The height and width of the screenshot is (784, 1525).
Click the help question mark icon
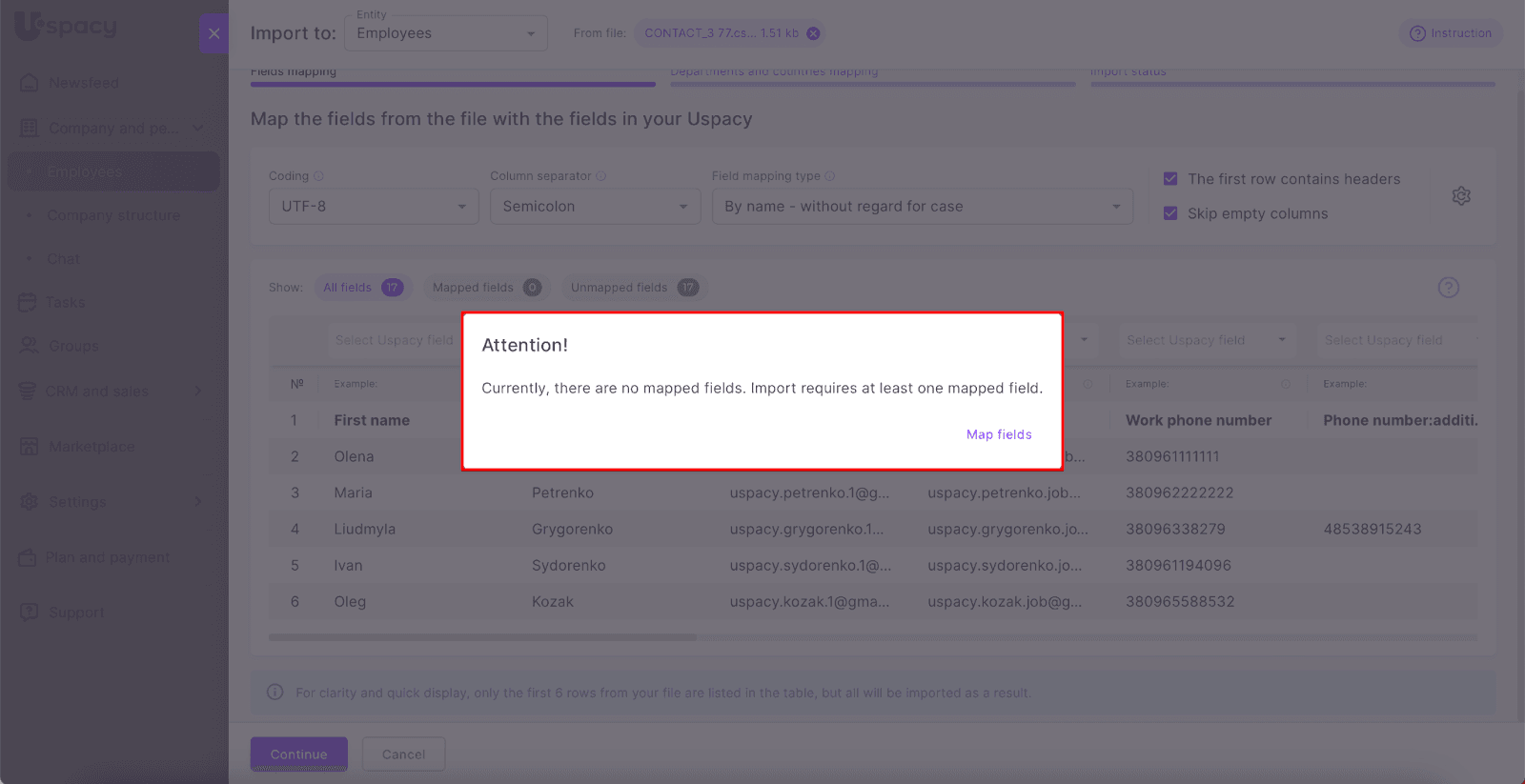[x=1448, y=288]
